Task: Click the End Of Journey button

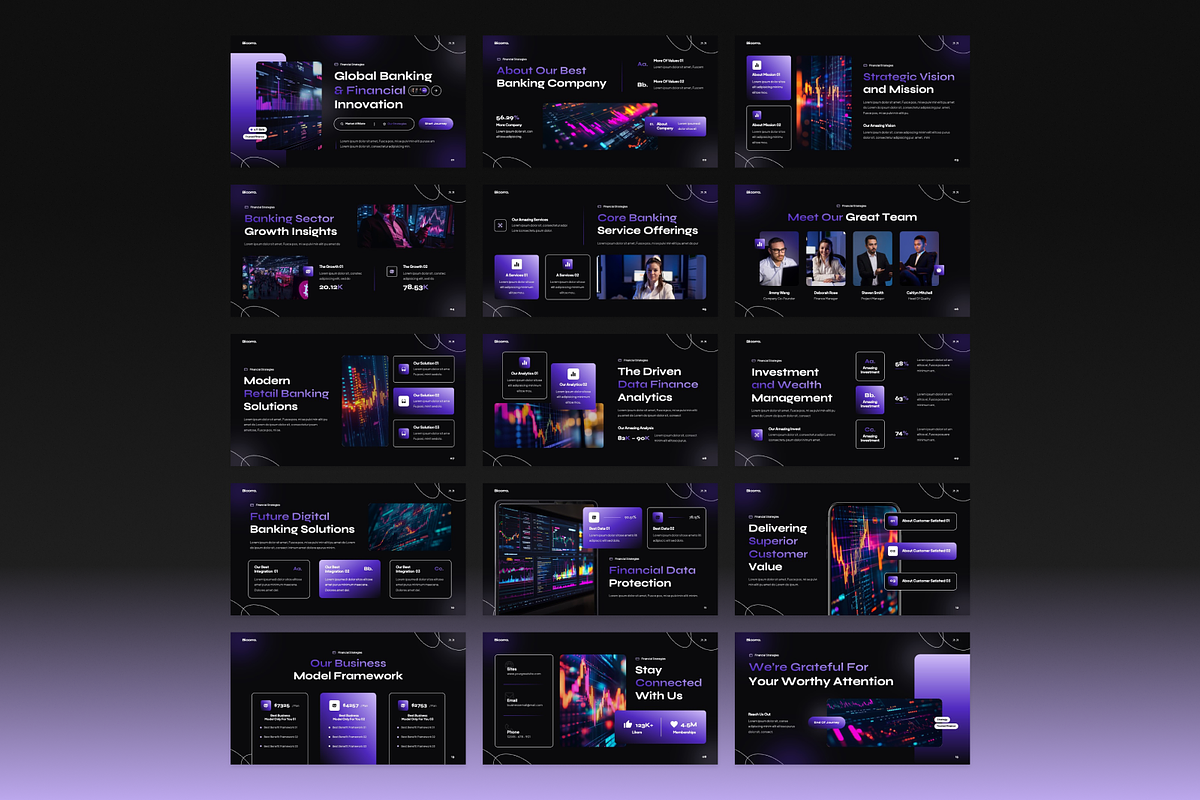Action: click(828, 721)
